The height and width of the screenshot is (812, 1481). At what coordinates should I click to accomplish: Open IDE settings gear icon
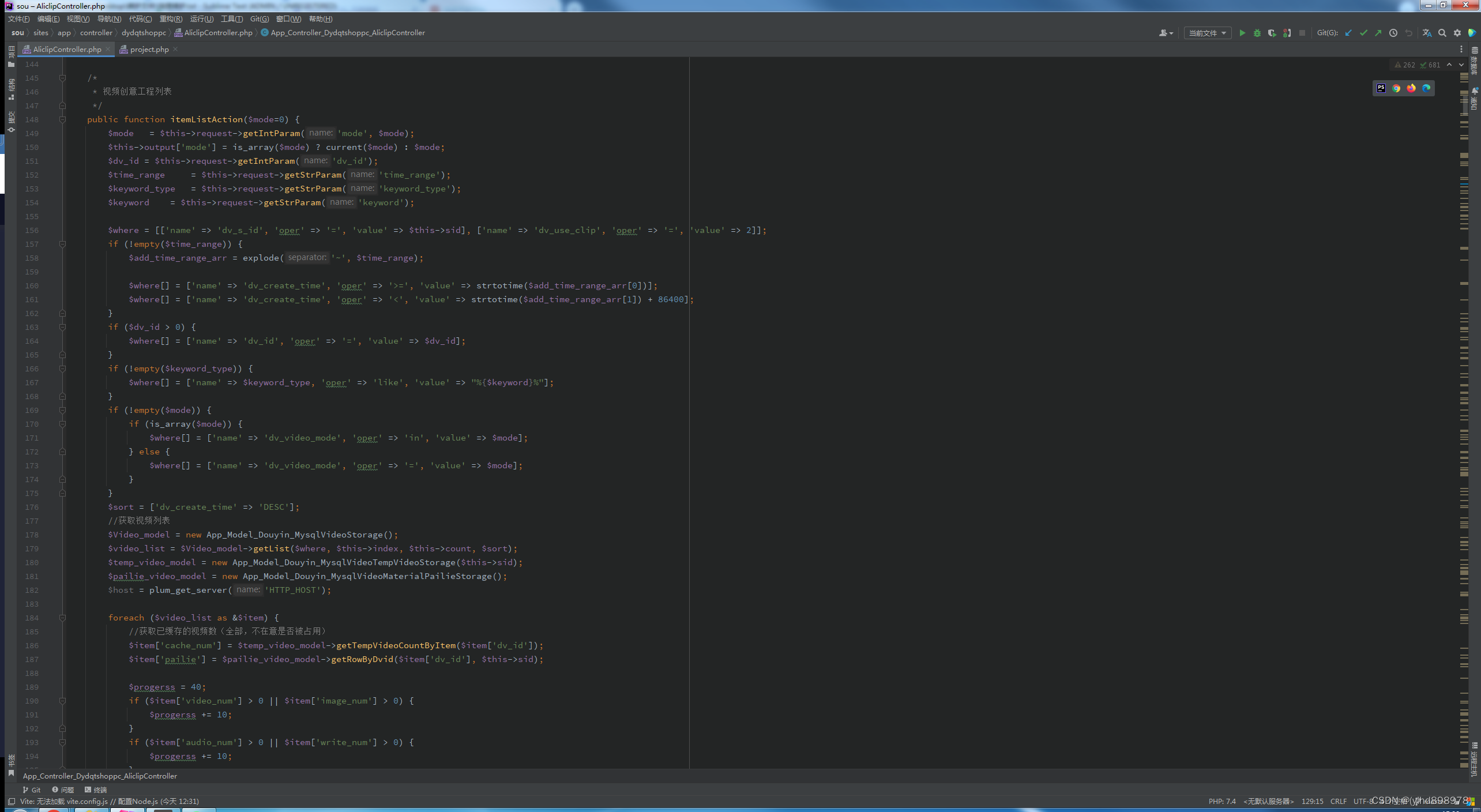[1457, 33]
